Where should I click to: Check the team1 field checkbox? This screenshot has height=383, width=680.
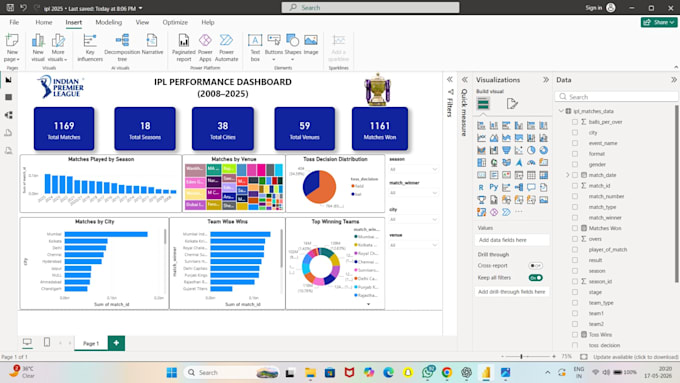(575, 313)
